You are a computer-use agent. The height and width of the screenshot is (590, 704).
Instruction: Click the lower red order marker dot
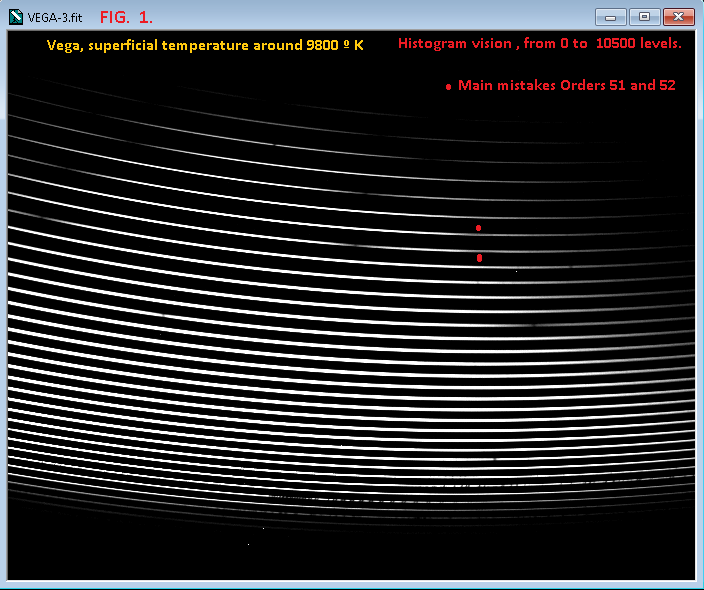[480, 258]
